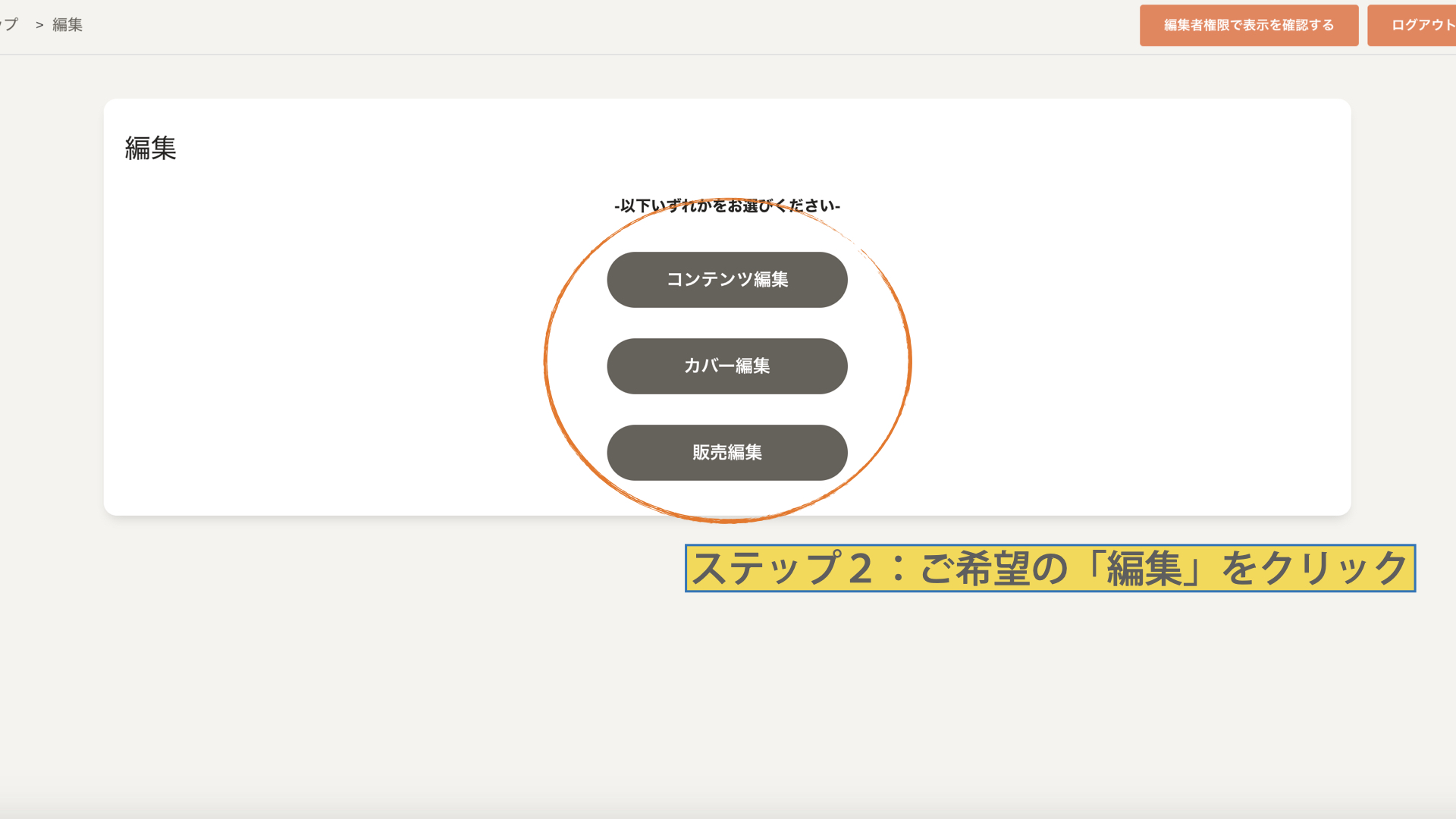Click 編集者権限で表示を確認する in the header
The image size is (1456, 819).
coord(1248,25)
